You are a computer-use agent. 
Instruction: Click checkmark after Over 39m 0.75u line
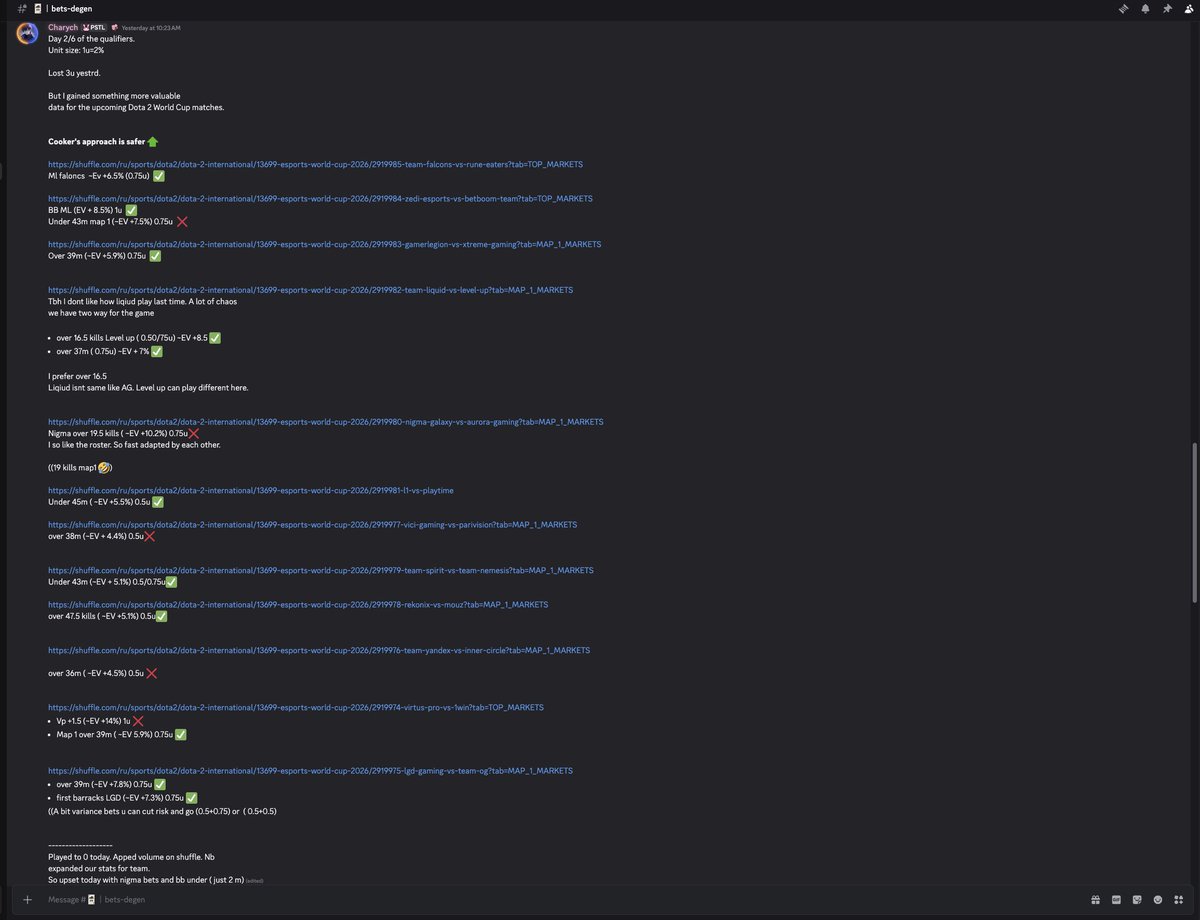154,256
